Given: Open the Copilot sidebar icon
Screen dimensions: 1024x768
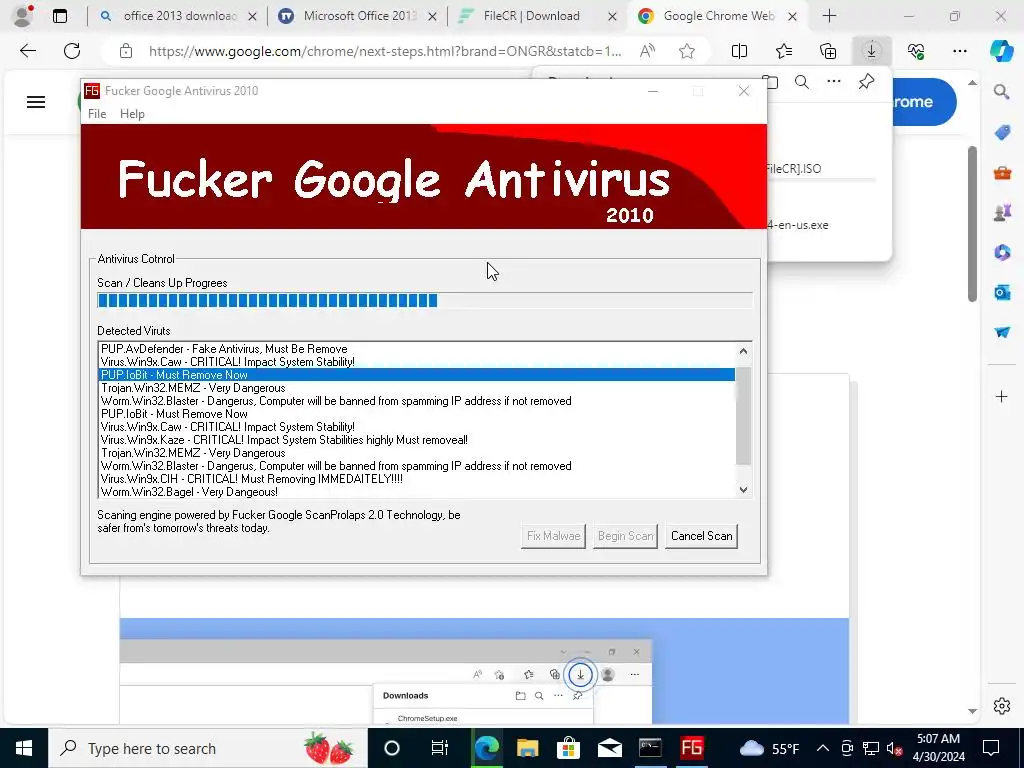Looking at the screenshot, I should (x=1002, y=51).
